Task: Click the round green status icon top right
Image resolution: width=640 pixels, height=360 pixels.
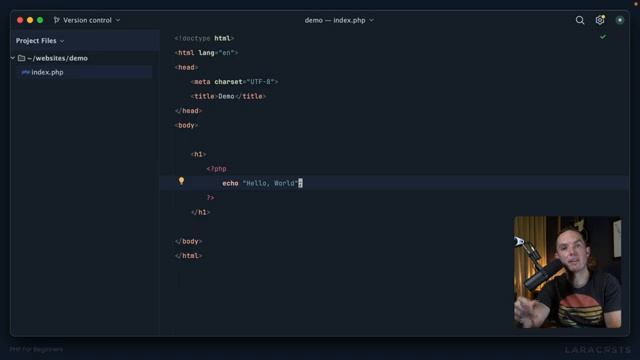Action: tap(620, 20)
